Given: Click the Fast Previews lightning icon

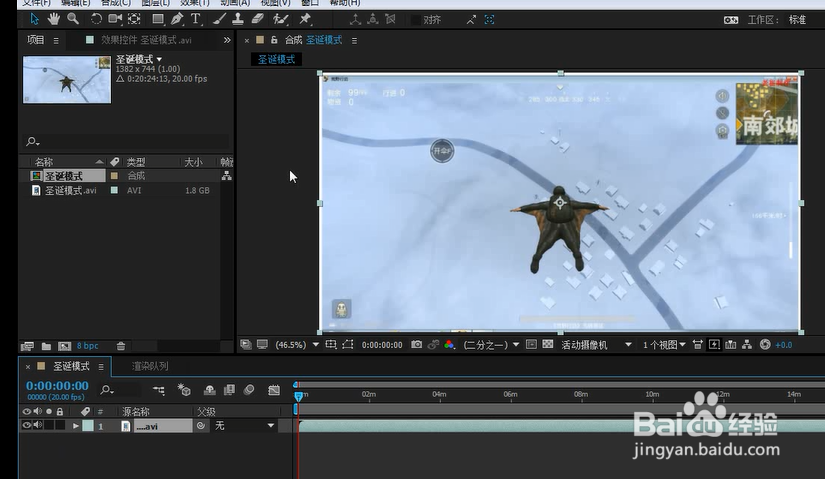Looking at the screenshot, I should coord(714,345).
